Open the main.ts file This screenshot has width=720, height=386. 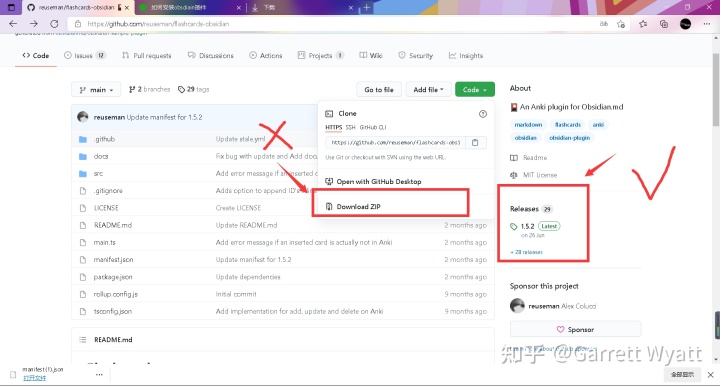click(104, 242)
